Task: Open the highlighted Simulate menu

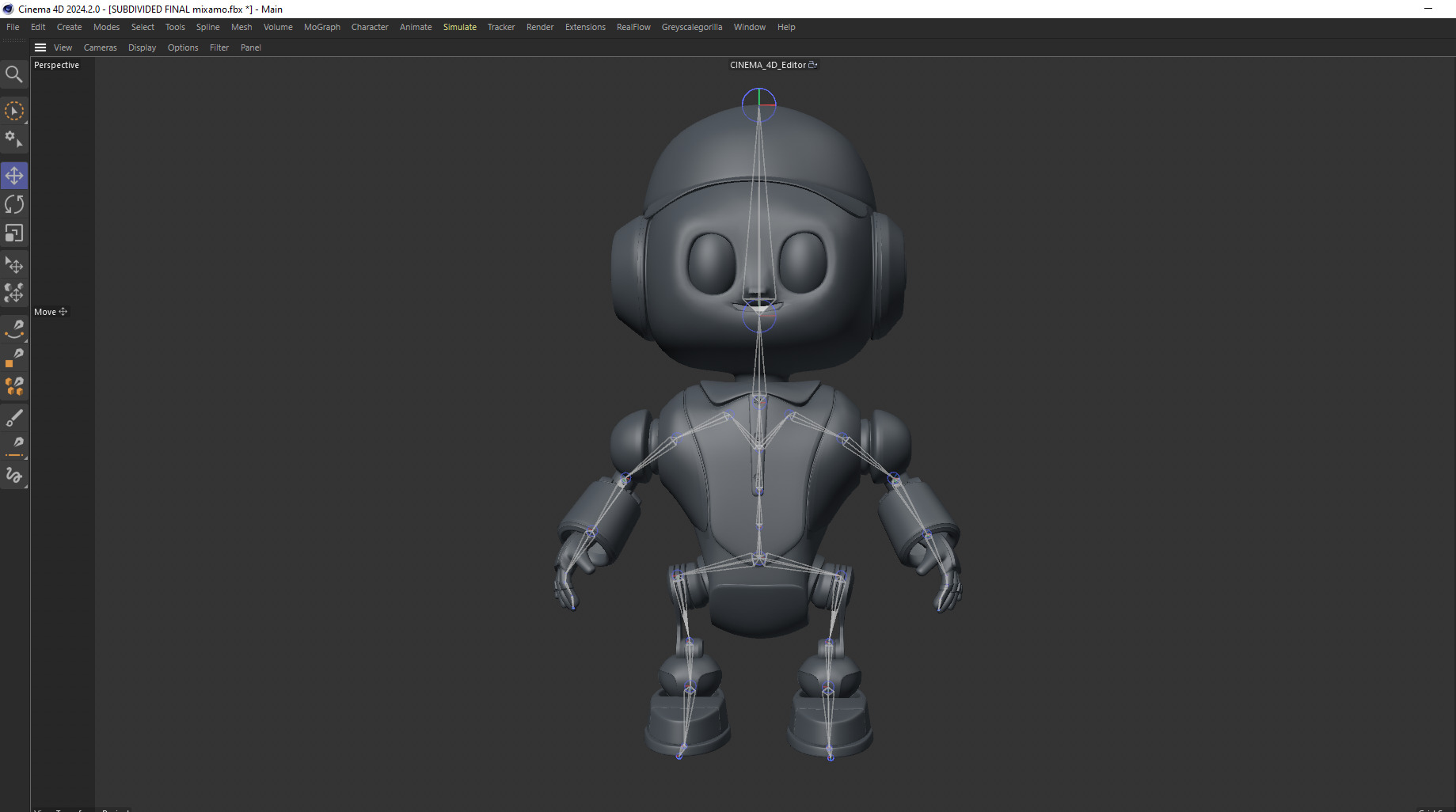Action: click(460, 27)
